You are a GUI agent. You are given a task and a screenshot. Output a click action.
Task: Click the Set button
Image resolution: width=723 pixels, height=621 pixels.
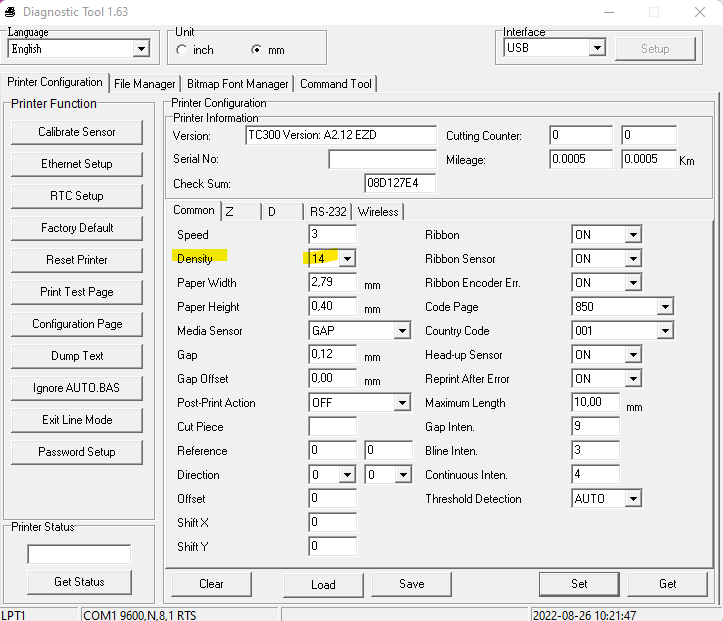(x=579, y=584)
